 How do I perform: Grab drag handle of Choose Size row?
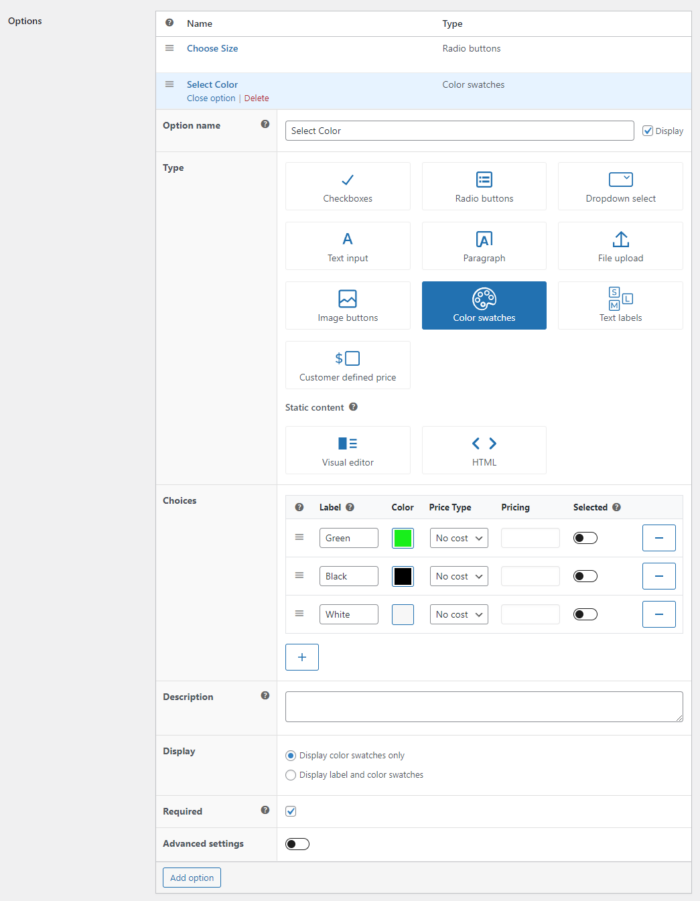[x=170, y=48]
